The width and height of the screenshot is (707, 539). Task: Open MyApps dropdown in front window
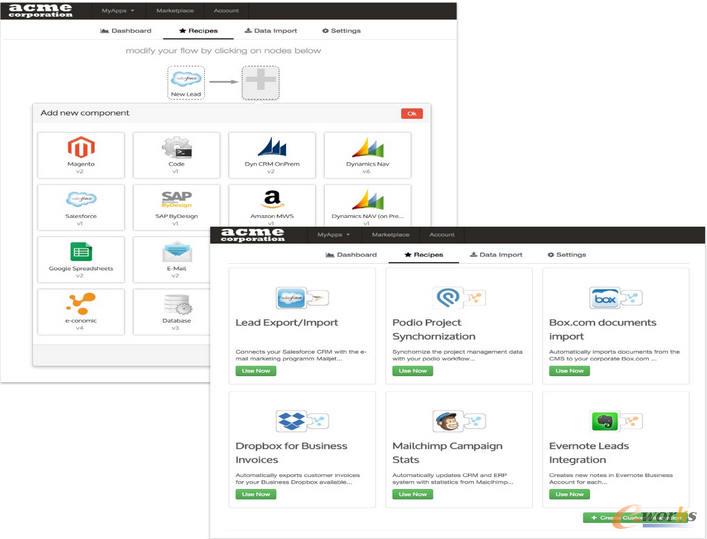(x=332, y=234)
